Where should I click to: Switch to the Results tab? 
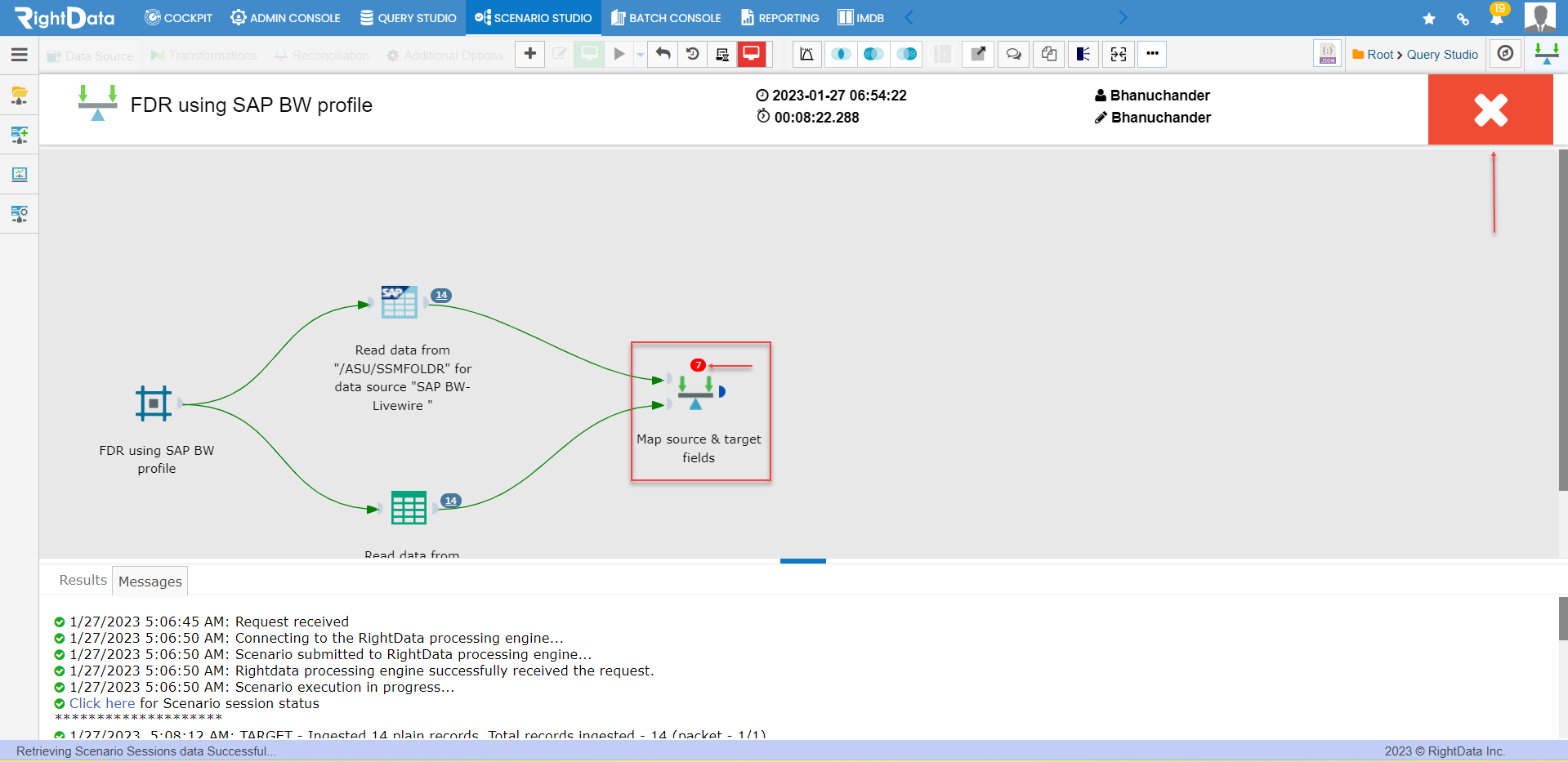click(x=83, y=580)
